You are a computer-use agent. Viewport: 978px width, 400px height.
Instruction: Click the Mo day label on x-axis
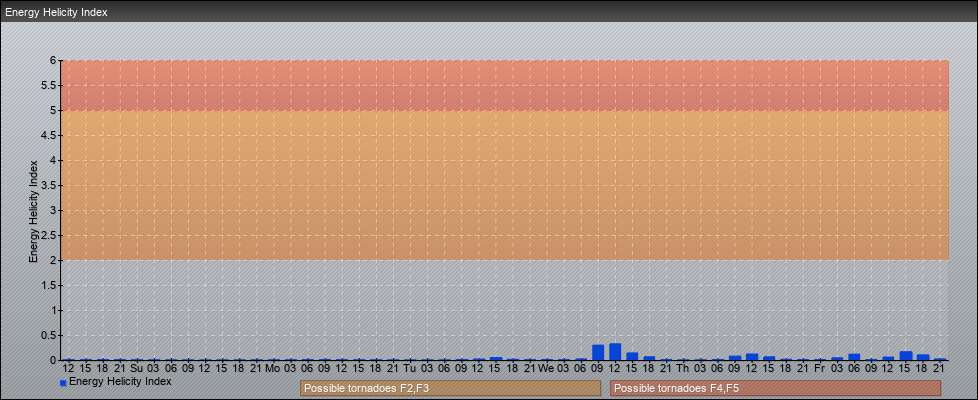click(273, 368)
